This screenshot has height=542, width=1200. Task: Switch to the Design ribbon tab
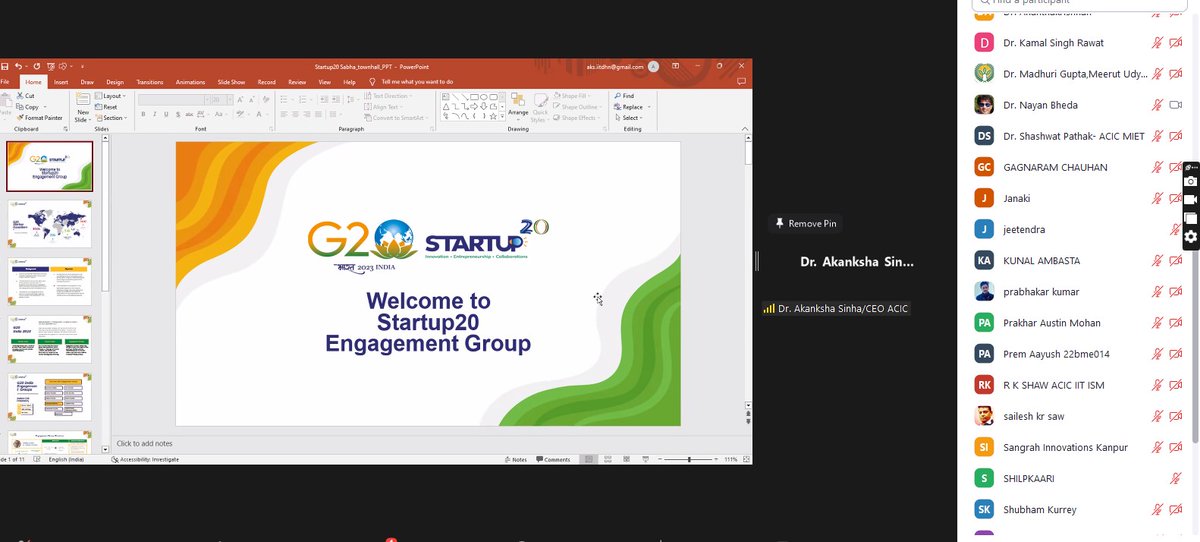click(115, 82)
